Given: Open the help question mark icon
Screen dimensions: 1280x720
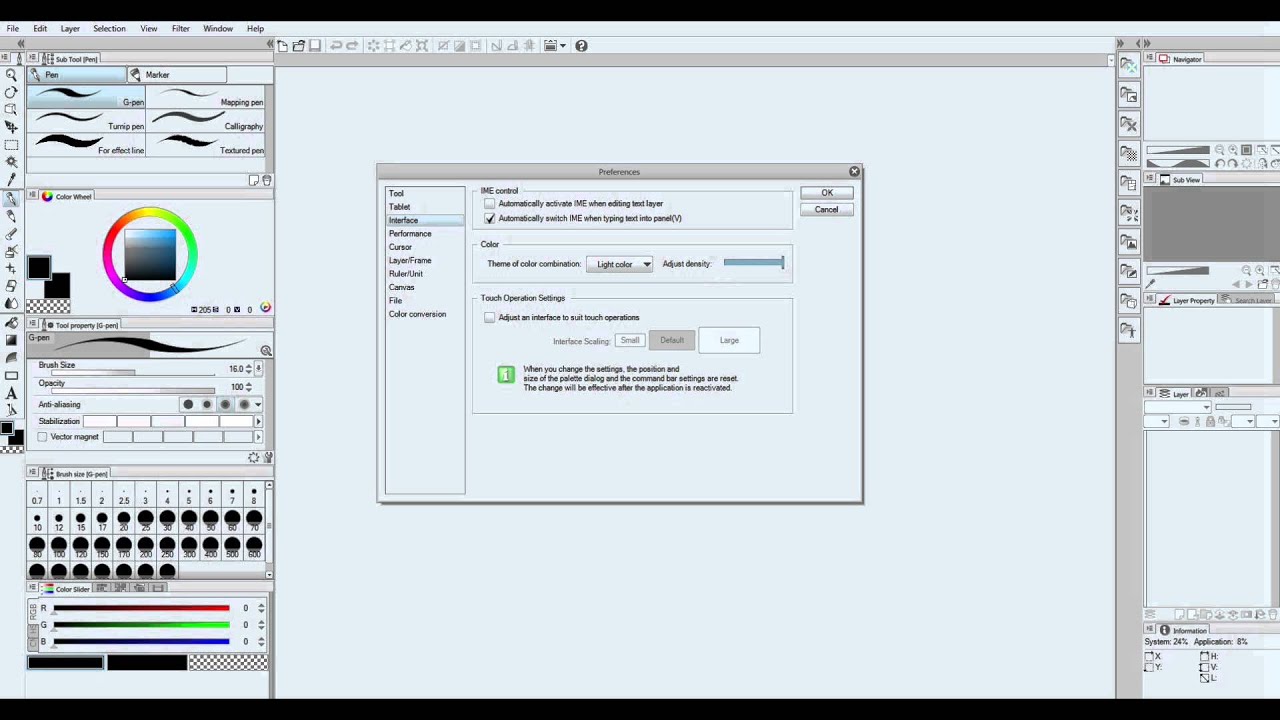Looking at the screenshot, I should [581, 46].
